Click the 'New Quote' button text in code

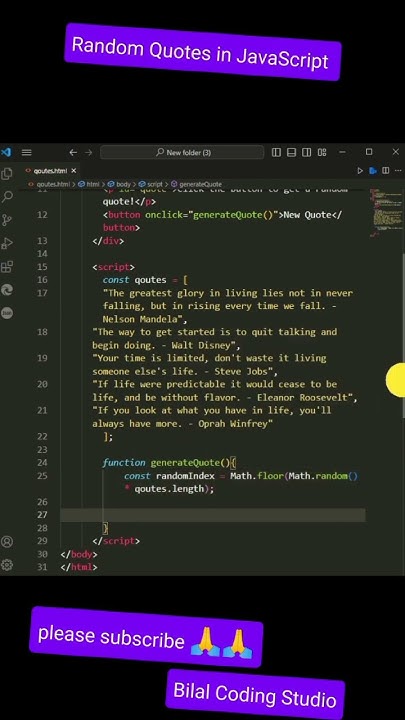tap(308, 214)
